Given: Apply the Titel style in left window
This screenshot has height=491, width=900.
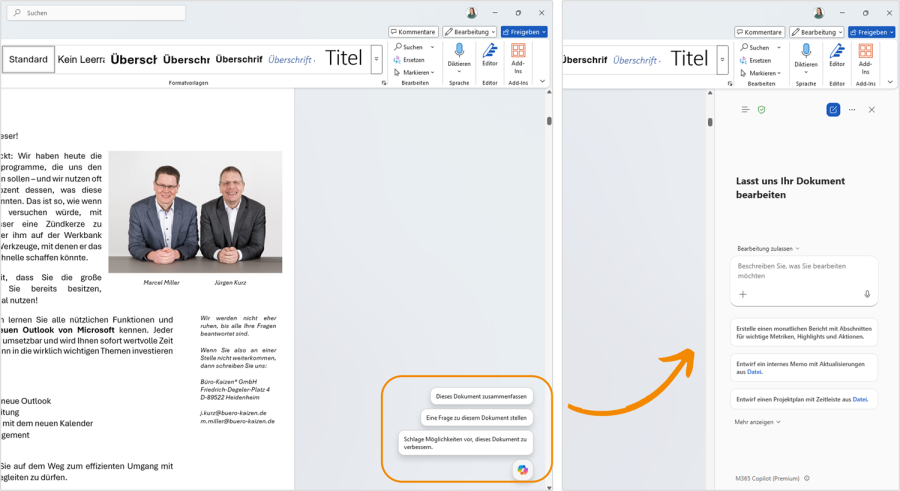Looking at the screenshot, I should click(x=344, y=58).
